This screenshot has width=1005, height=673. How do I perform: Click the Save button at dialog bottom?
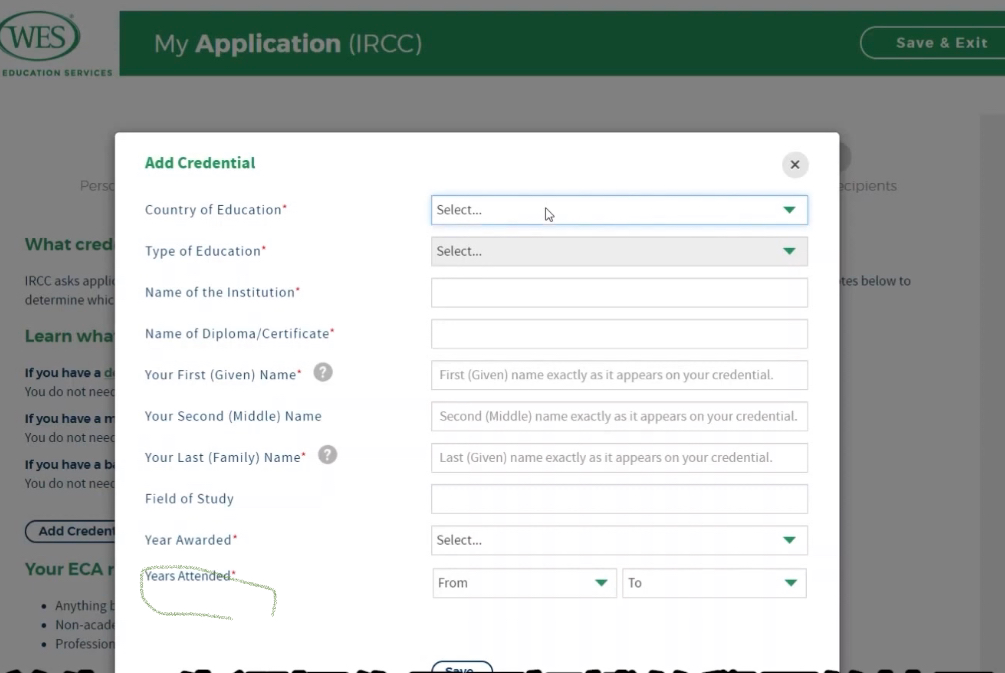tap(461, 667)
